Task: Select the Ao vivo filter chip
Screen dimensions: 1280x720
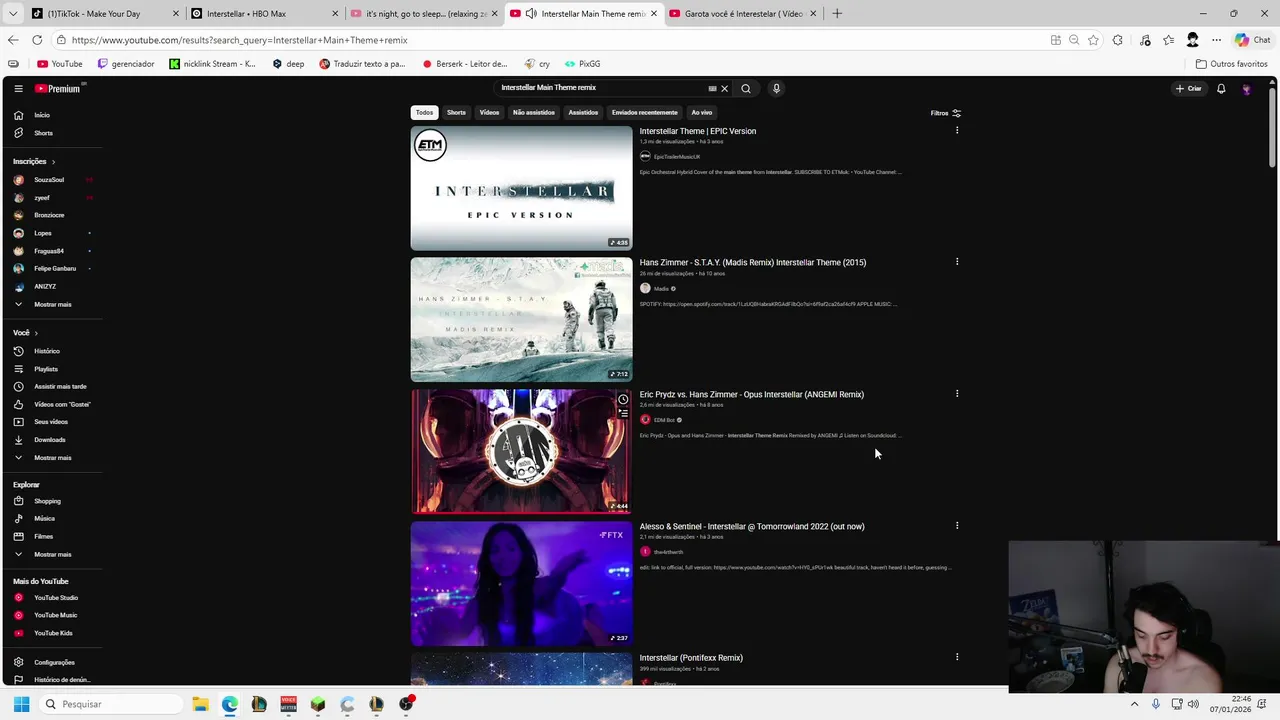Action: pos(702,113)
